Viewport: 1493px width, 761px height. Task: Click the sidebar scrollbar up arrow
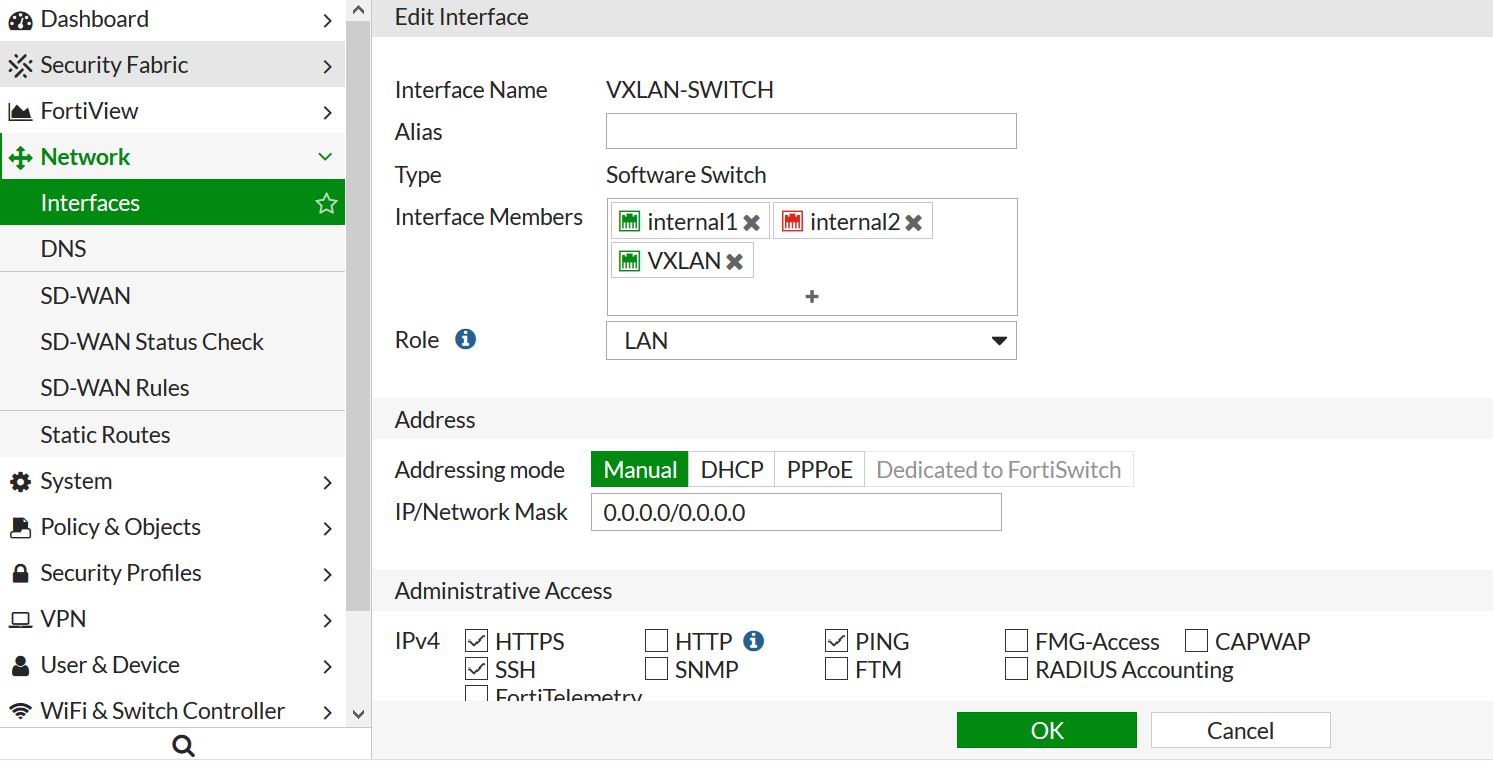click(x=358, y=8)
